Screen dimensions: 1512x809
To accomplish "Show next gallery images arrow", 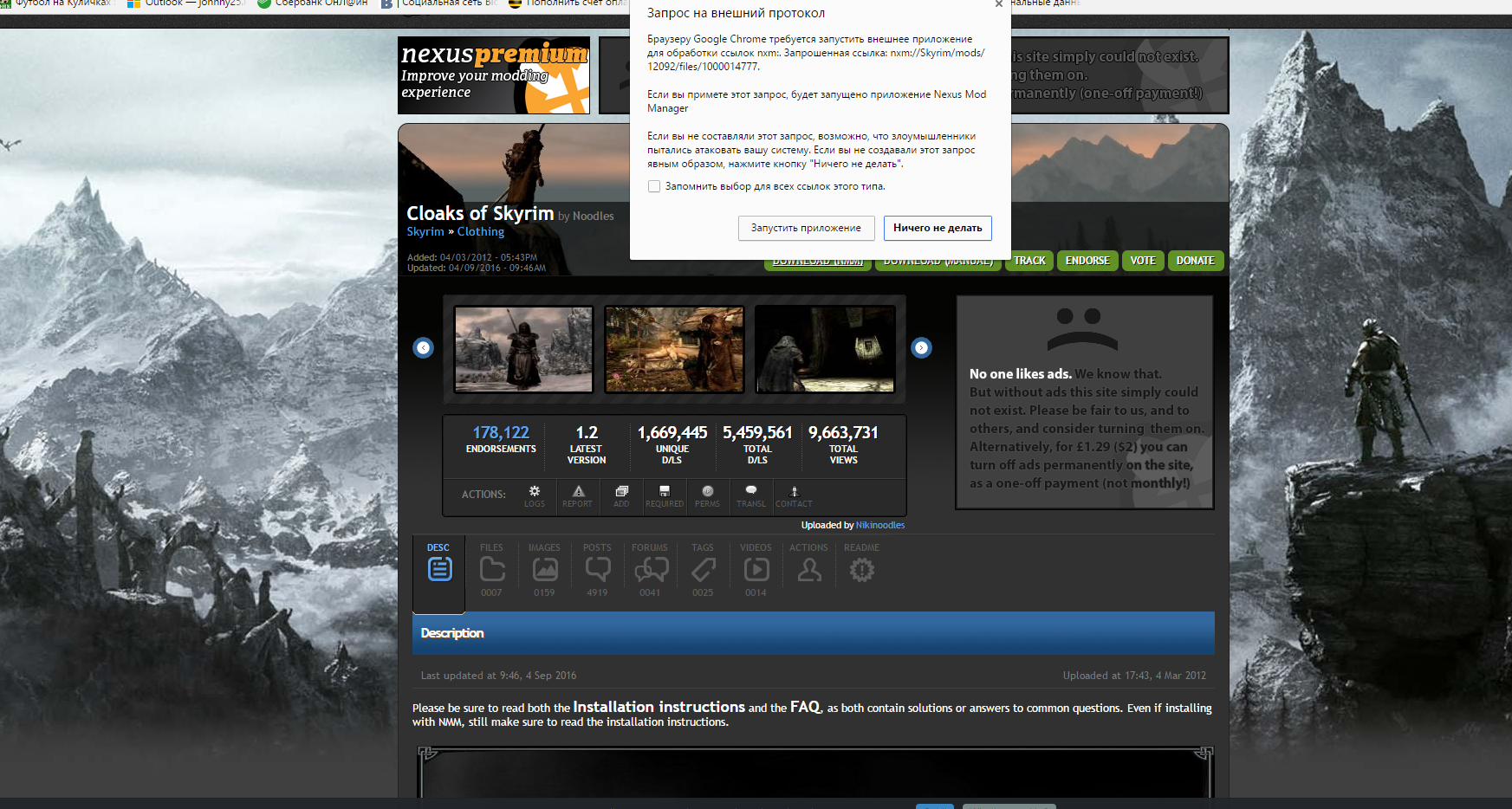I will (922, 347).
